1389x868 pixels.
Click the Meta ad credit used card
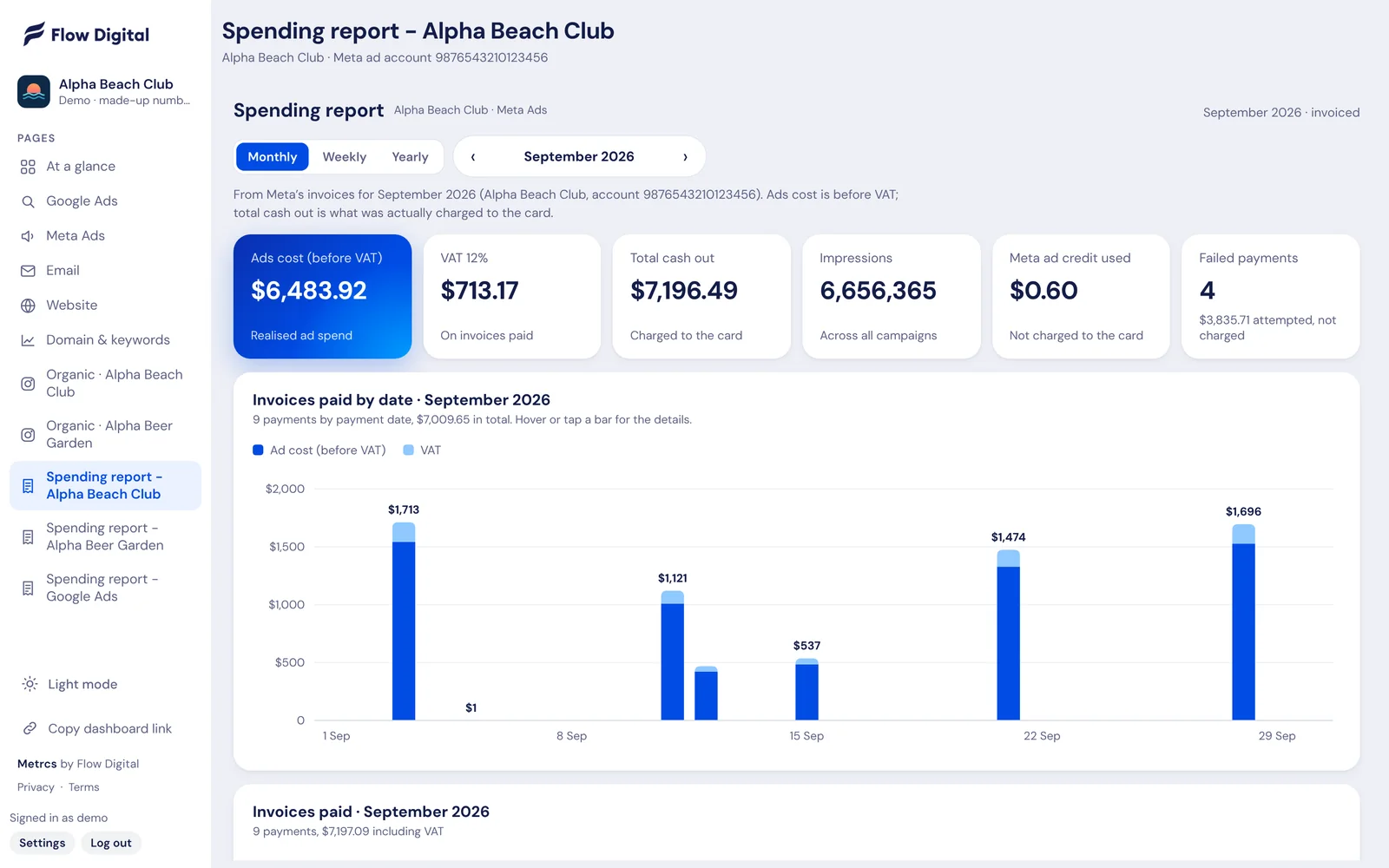[x=1081, y=296]
